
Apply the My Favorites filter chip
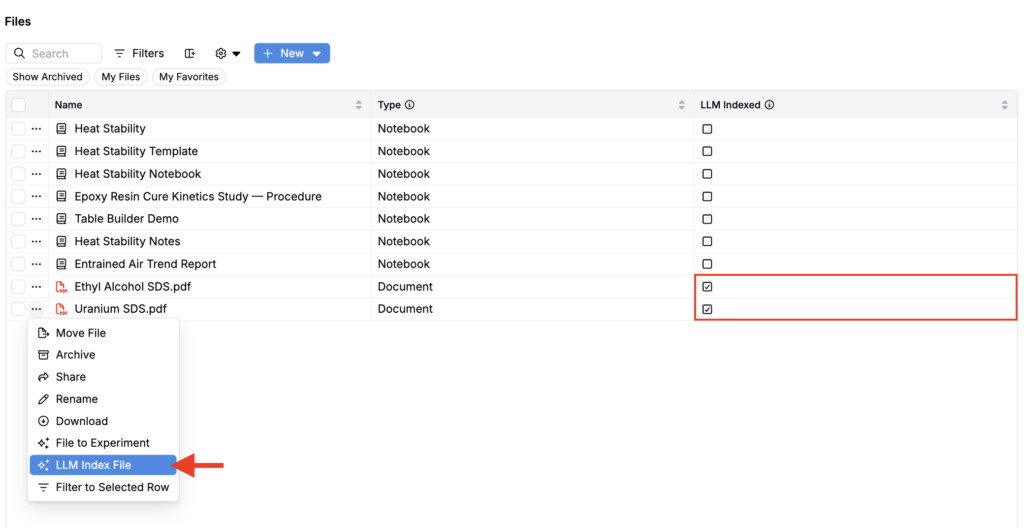(189, 76)
